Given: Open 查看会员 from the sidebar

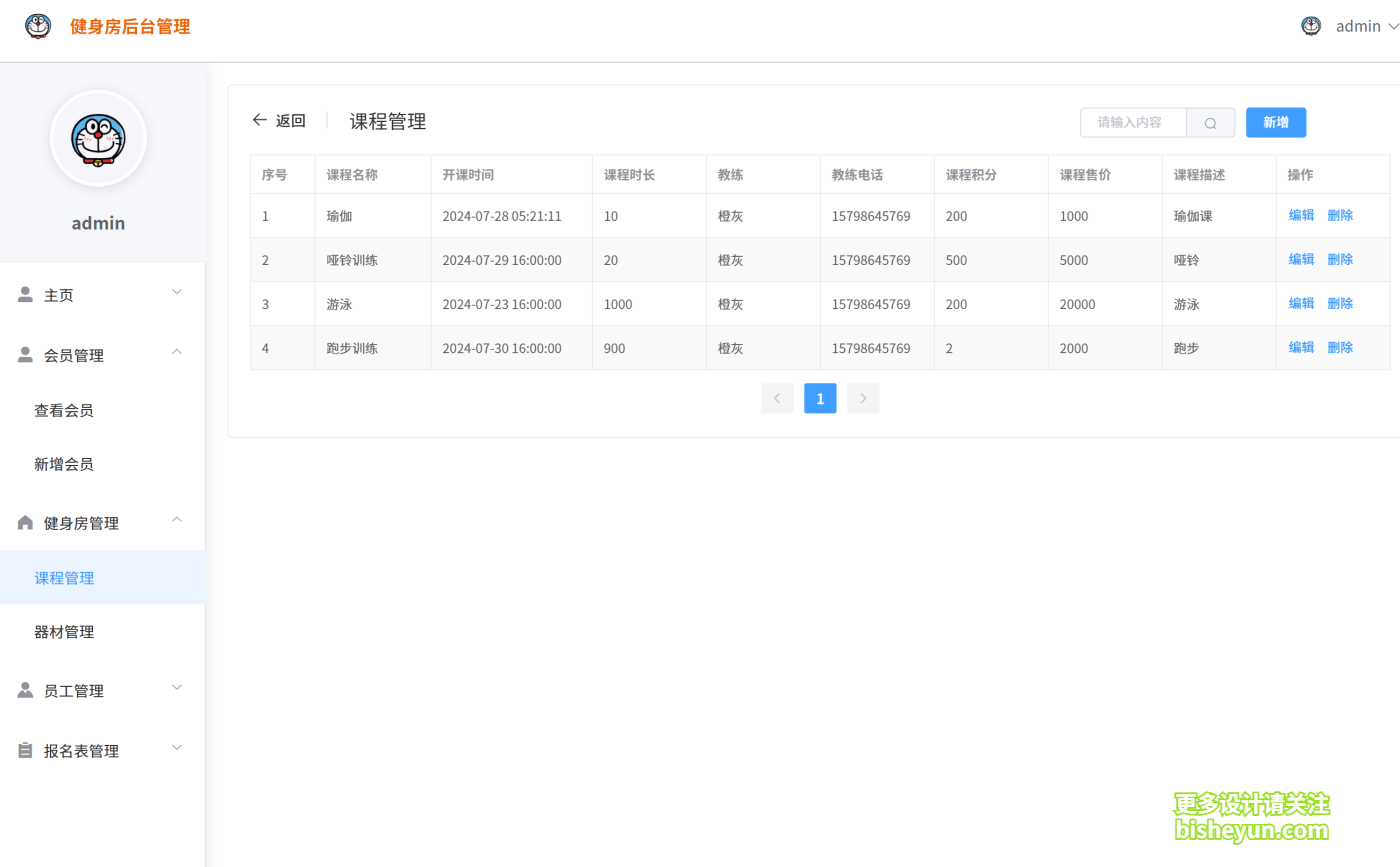Looking at the screenshot, I should (x=64, y=409).
